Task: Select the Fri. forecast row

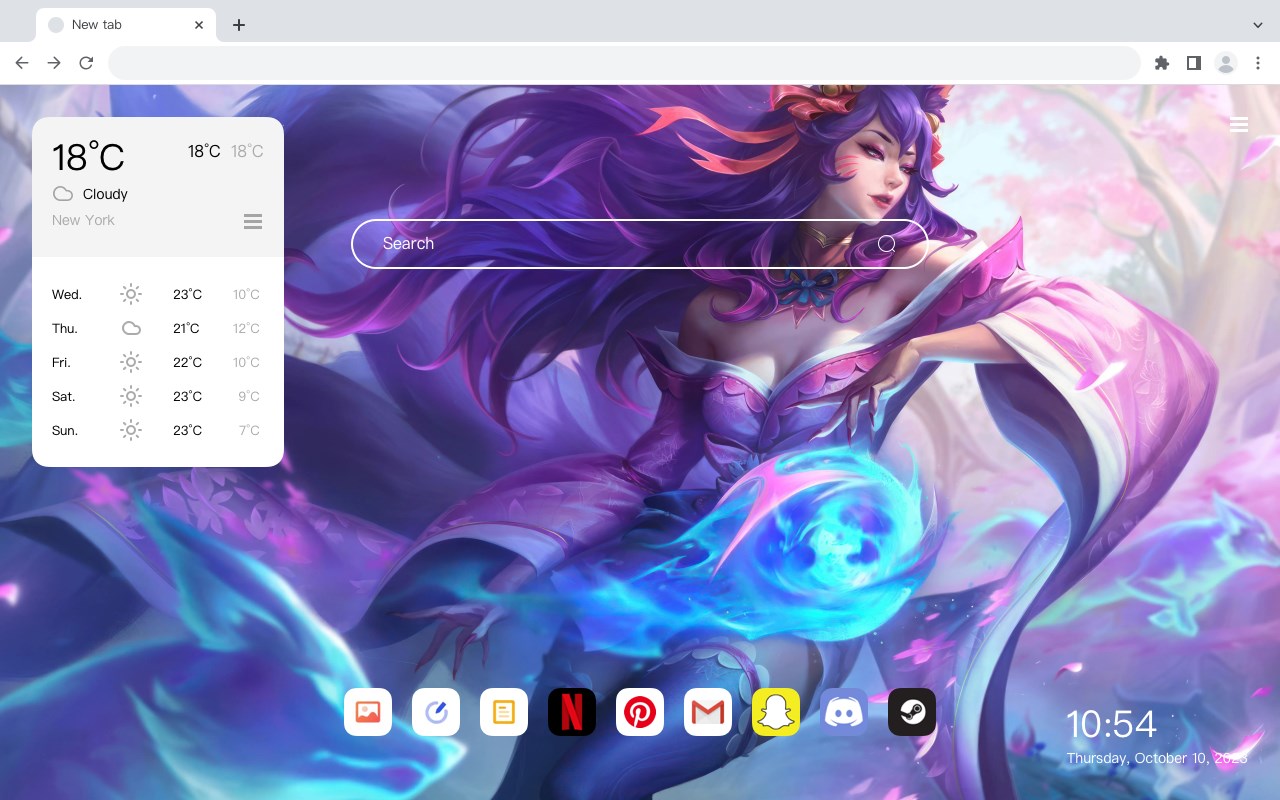Action: (x=158, y=362)
